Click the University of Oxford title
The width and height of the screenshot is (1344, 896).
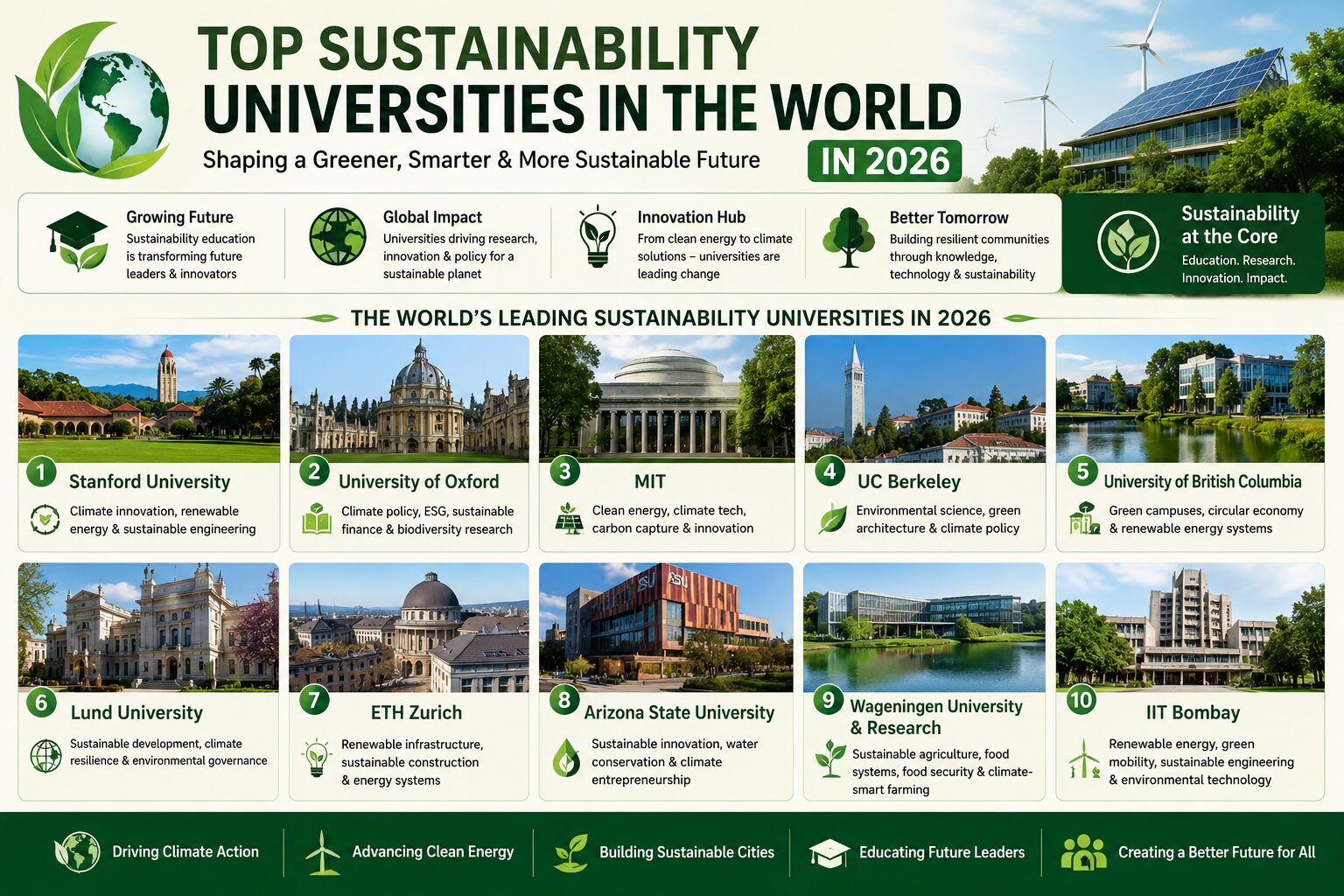pos(418,482)
